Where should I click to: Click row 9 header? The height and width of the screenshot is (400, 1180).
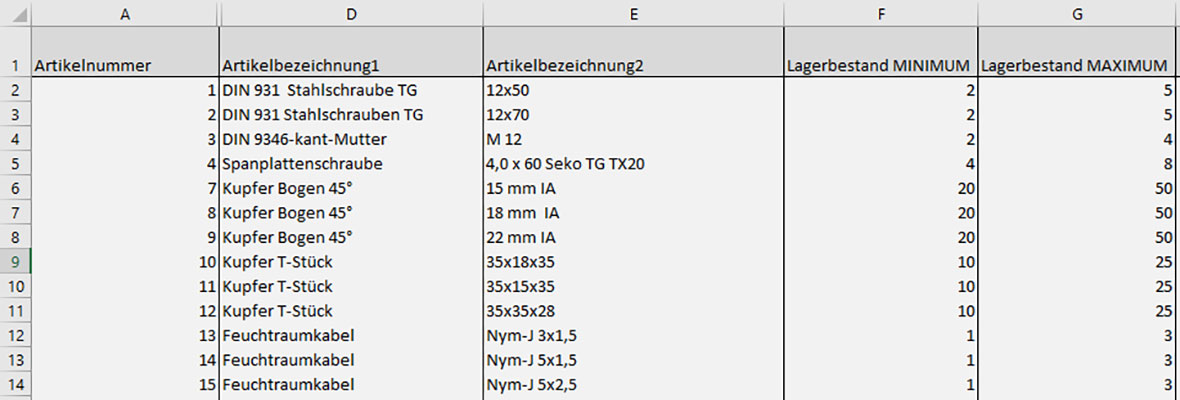point(15,262)
